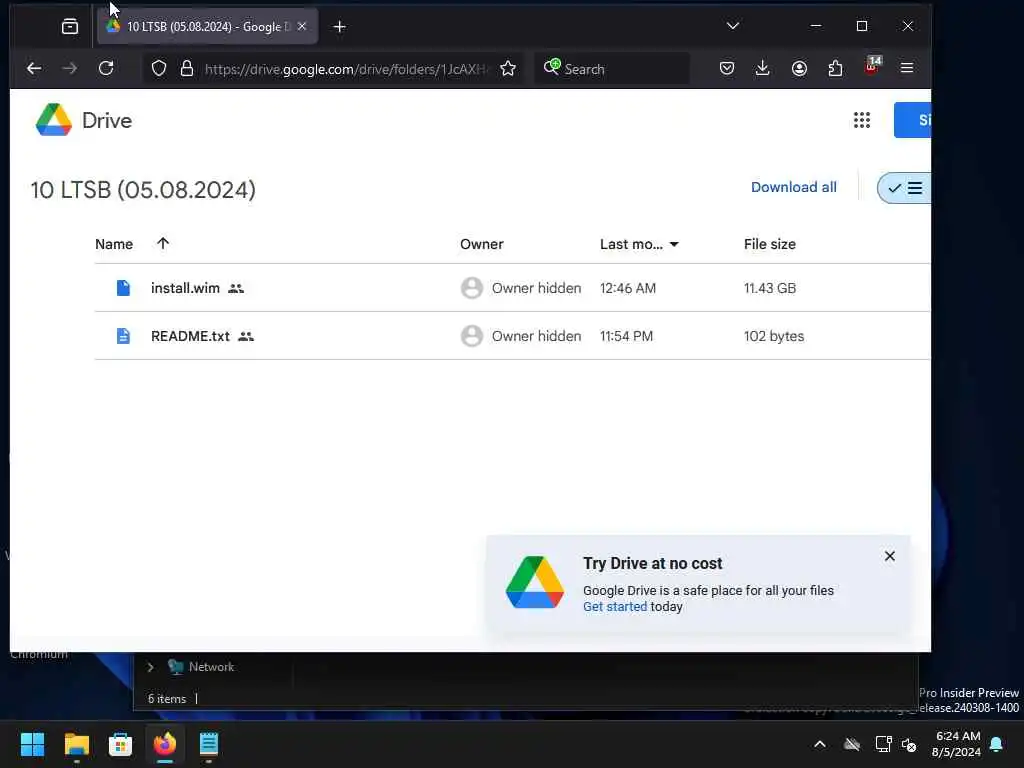Click the Name column header

[x=114, y=244]
